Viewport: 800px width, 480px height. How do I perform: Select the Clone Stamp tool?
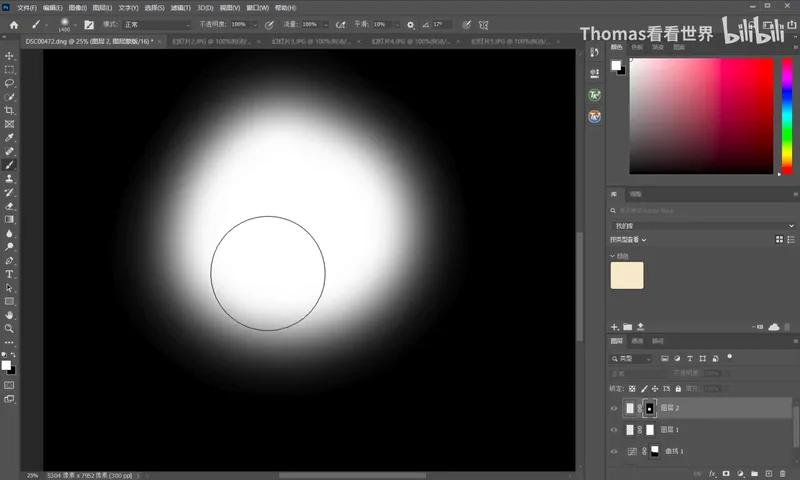pos(9,179)
